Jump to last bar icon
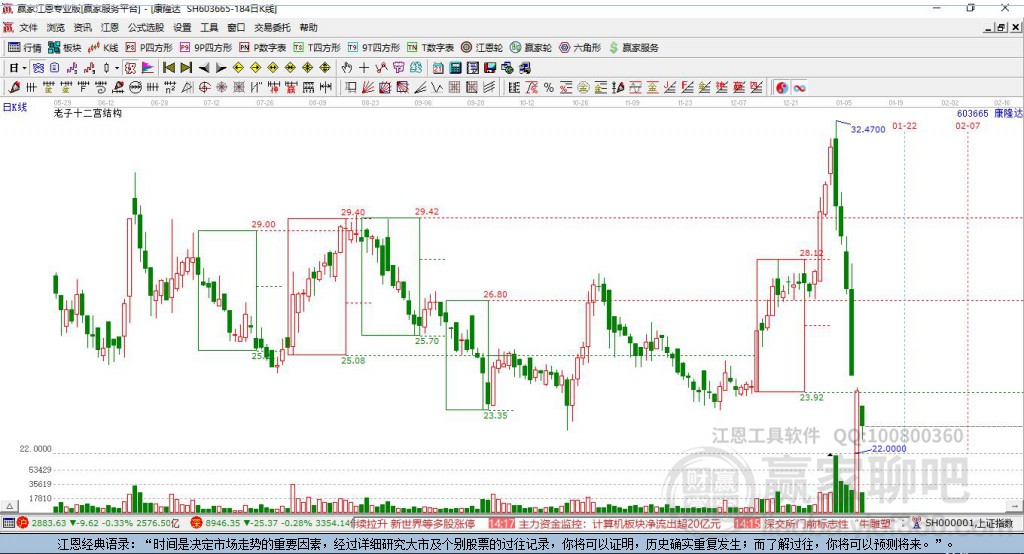The width and height of the screenshot is (1024, 554). 185,68
